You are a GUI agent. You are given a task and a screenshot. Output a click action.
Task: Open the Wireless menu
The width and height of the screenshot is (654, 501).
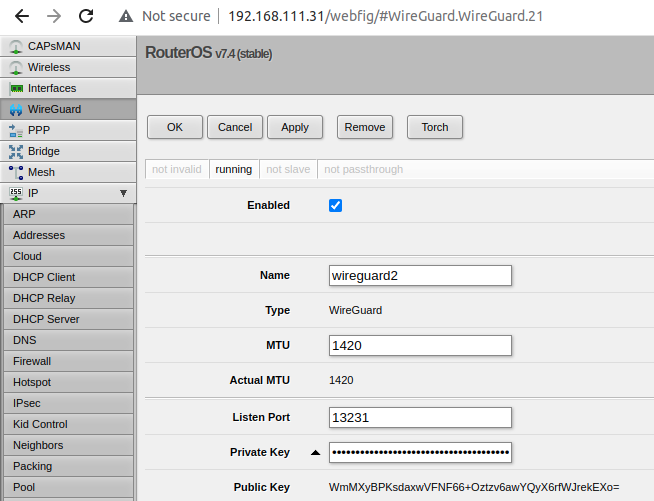pyautogui.click(x=68, y=67)
